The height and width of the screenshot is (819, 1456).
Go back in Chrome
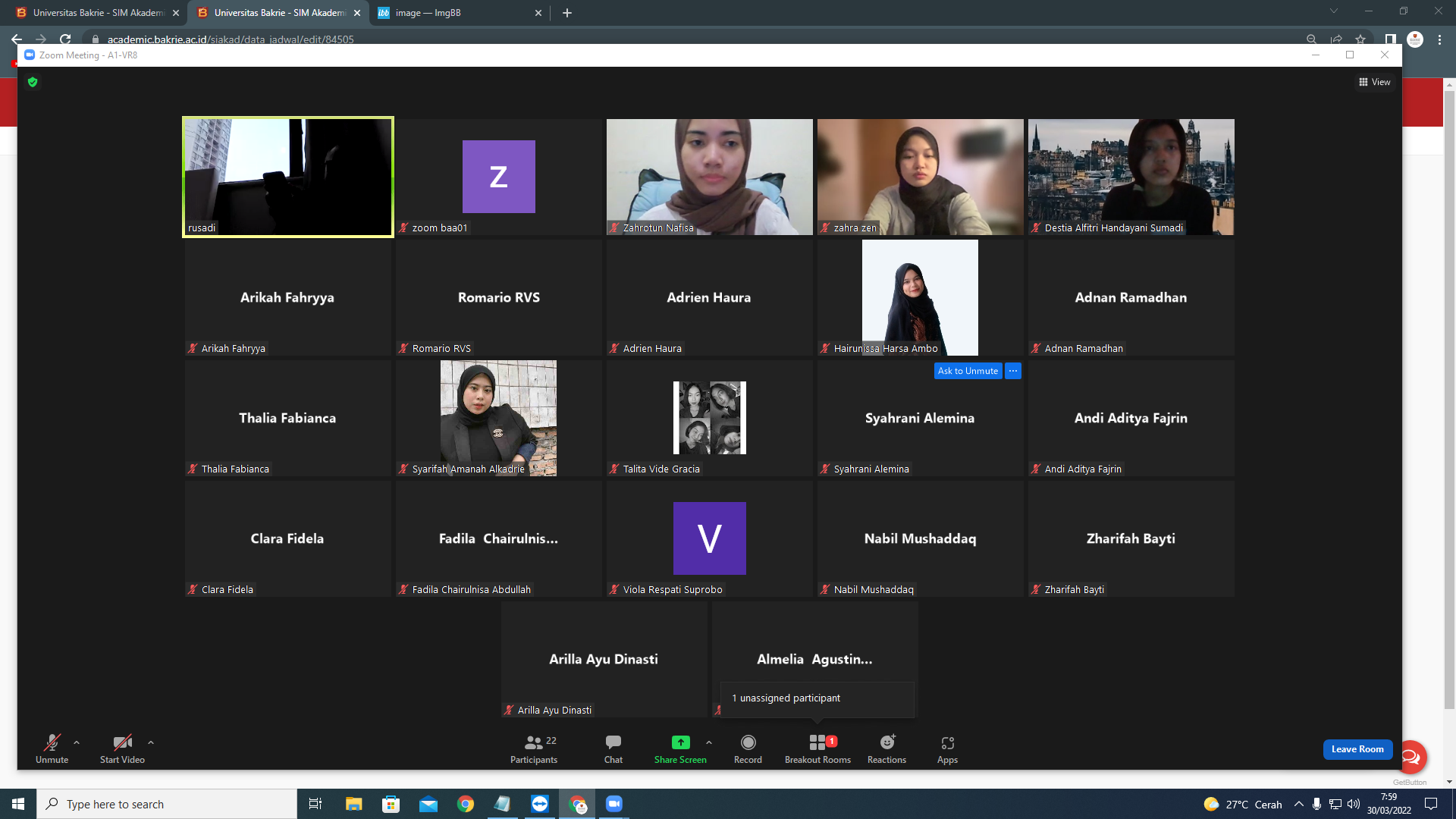(x=17, y=39)
